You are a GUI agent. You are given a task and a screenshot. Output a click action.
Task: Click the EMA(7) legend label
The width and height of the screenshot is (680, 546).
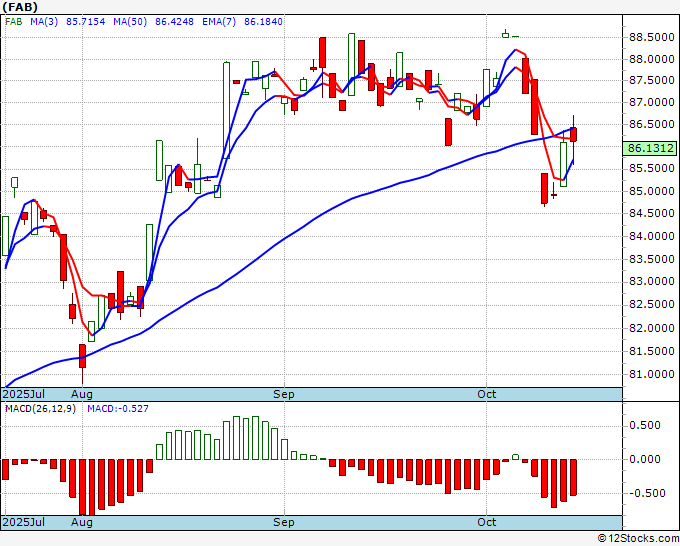219,22
